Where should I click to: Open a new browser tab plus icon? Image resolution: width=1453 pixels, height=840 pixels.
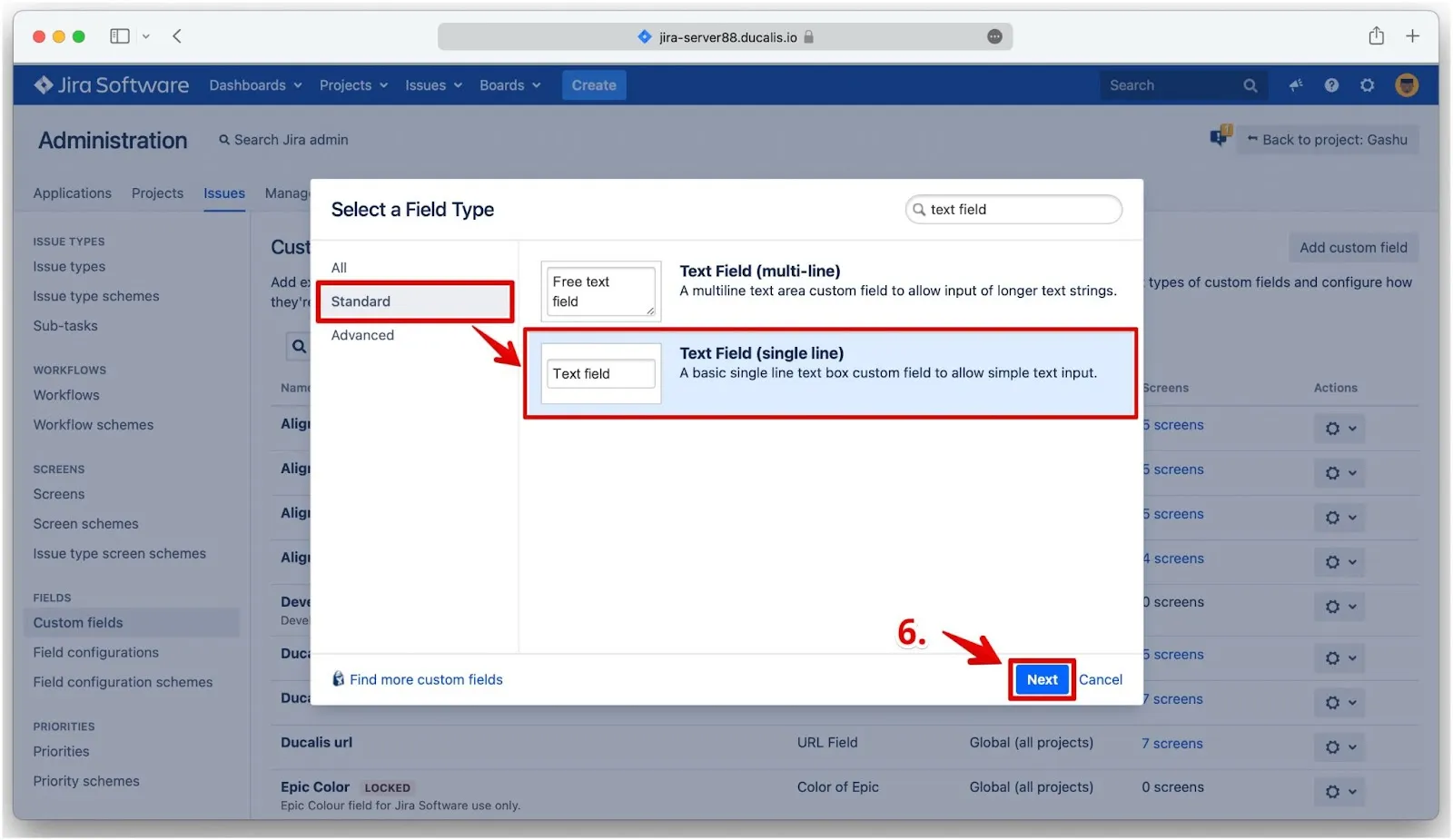[x=1412, y=36]
